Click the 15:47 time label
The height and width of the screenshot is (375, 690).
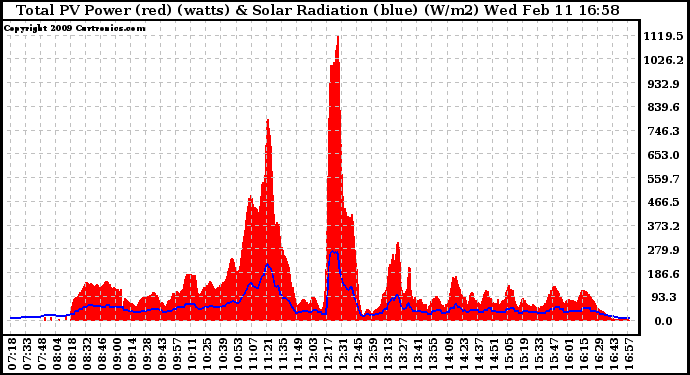(554, 354)
